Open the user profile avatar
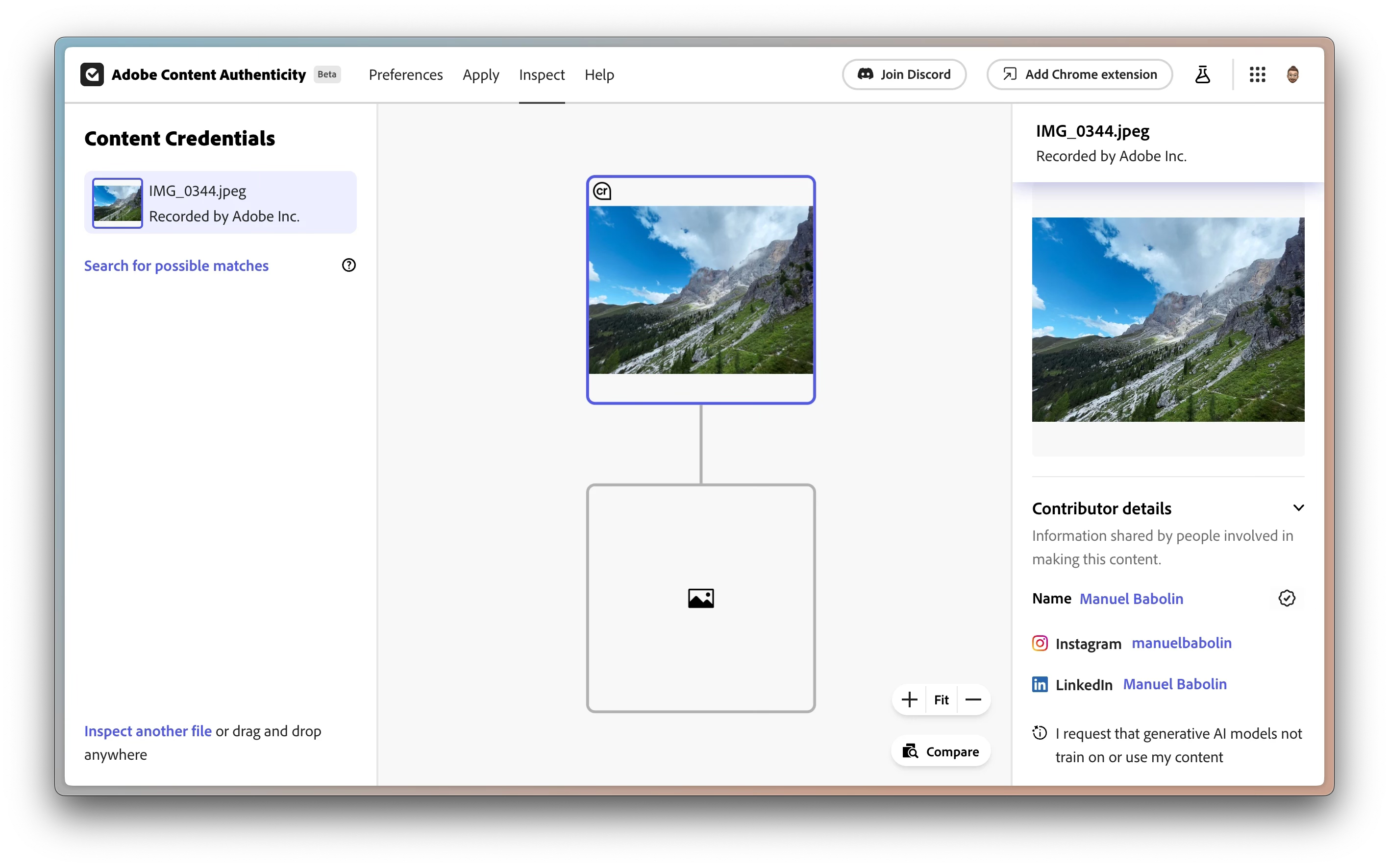This screenshot has width=1389, height=868. pos(1292,74)
